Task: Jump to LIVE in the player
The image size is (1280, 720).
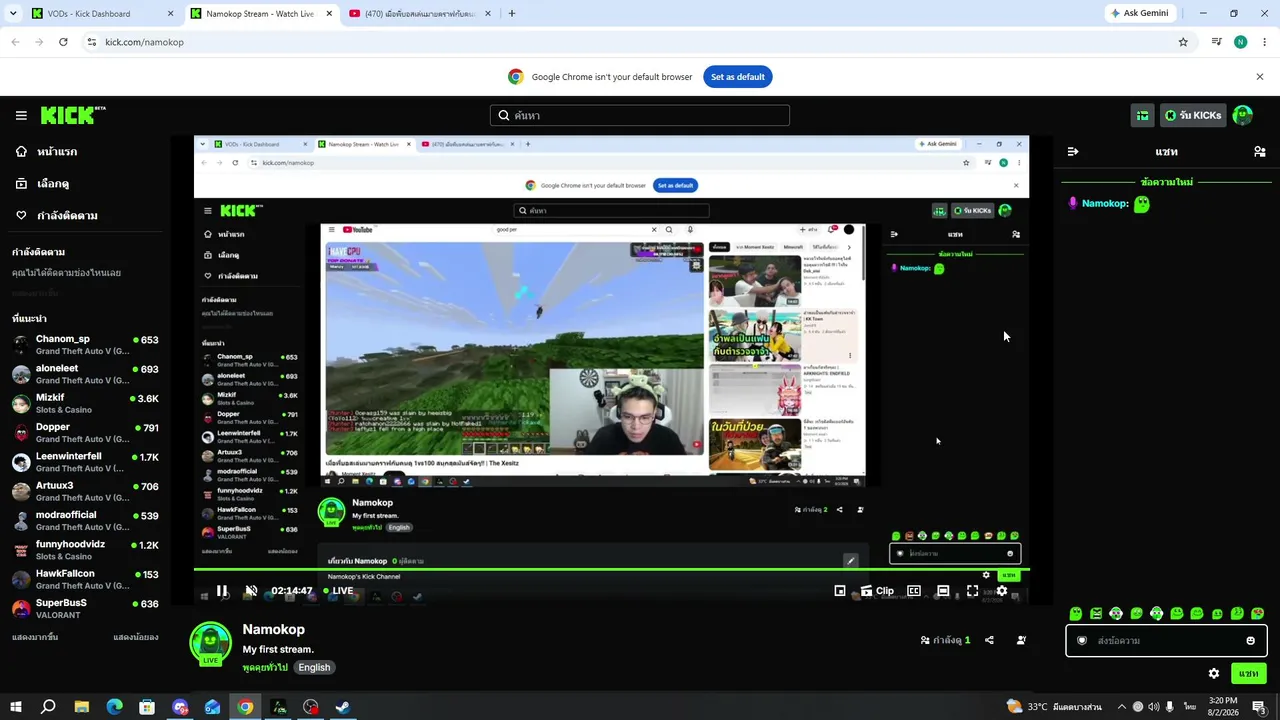Action: point(337,591)
